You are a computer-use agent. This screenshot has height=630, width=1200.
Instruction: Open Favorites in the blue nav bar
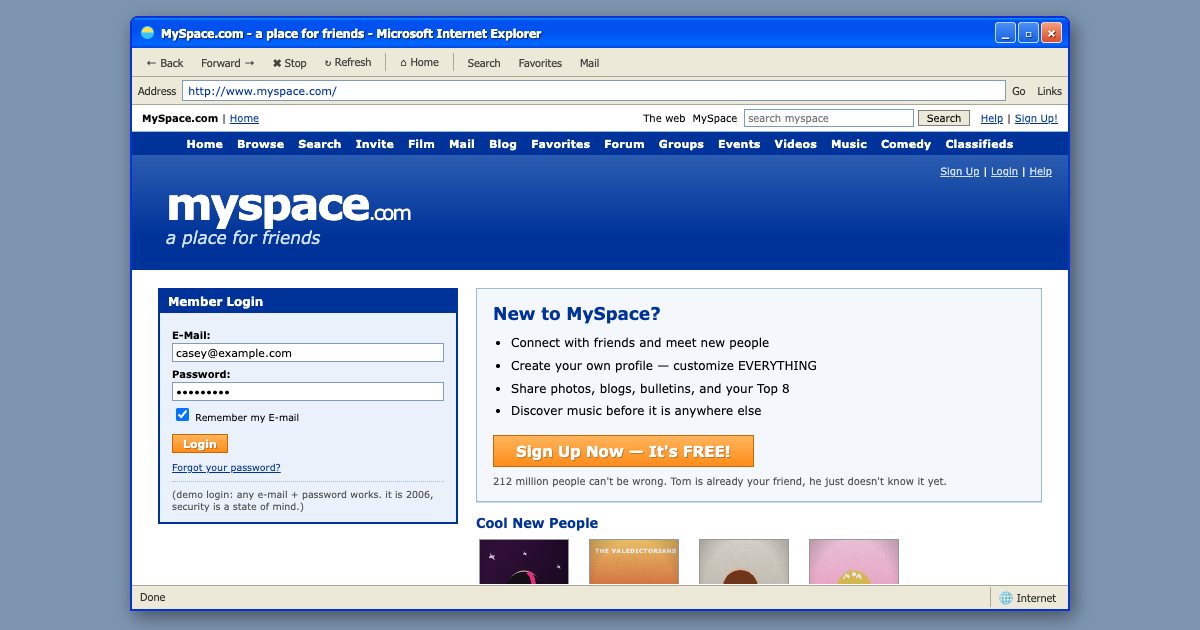[561, 144]
